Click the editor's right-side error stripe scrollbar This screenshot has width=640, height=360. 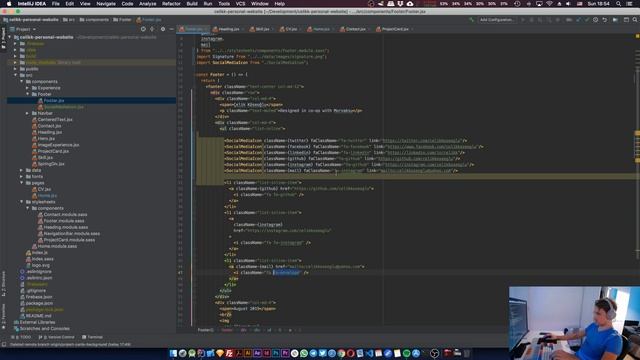click(637, 180)
